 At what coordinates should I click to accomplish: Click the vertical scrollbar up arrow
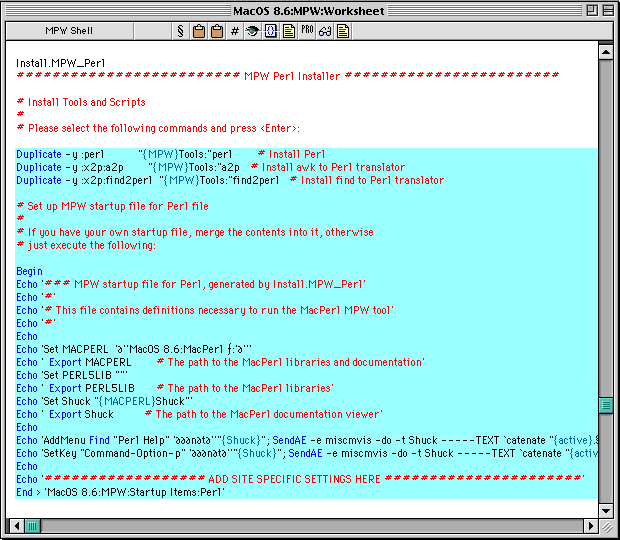click(x=606, y=52)
